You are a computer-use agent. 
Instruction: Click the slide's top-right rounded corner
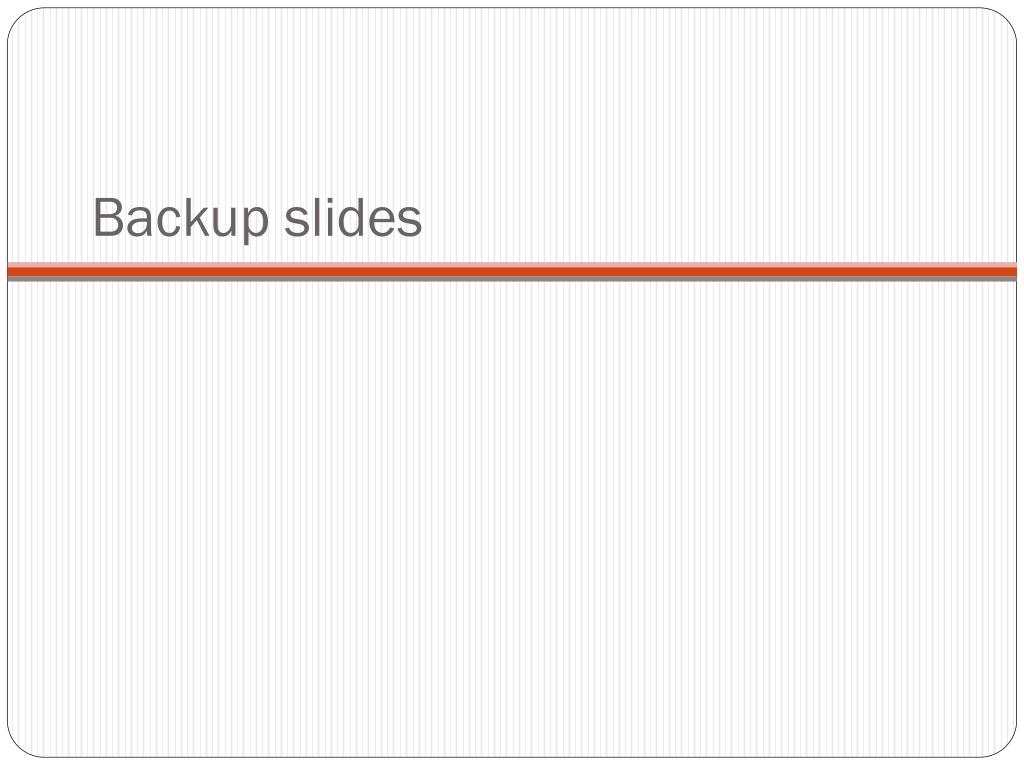pyautogui.click(x=1004, y=20)
